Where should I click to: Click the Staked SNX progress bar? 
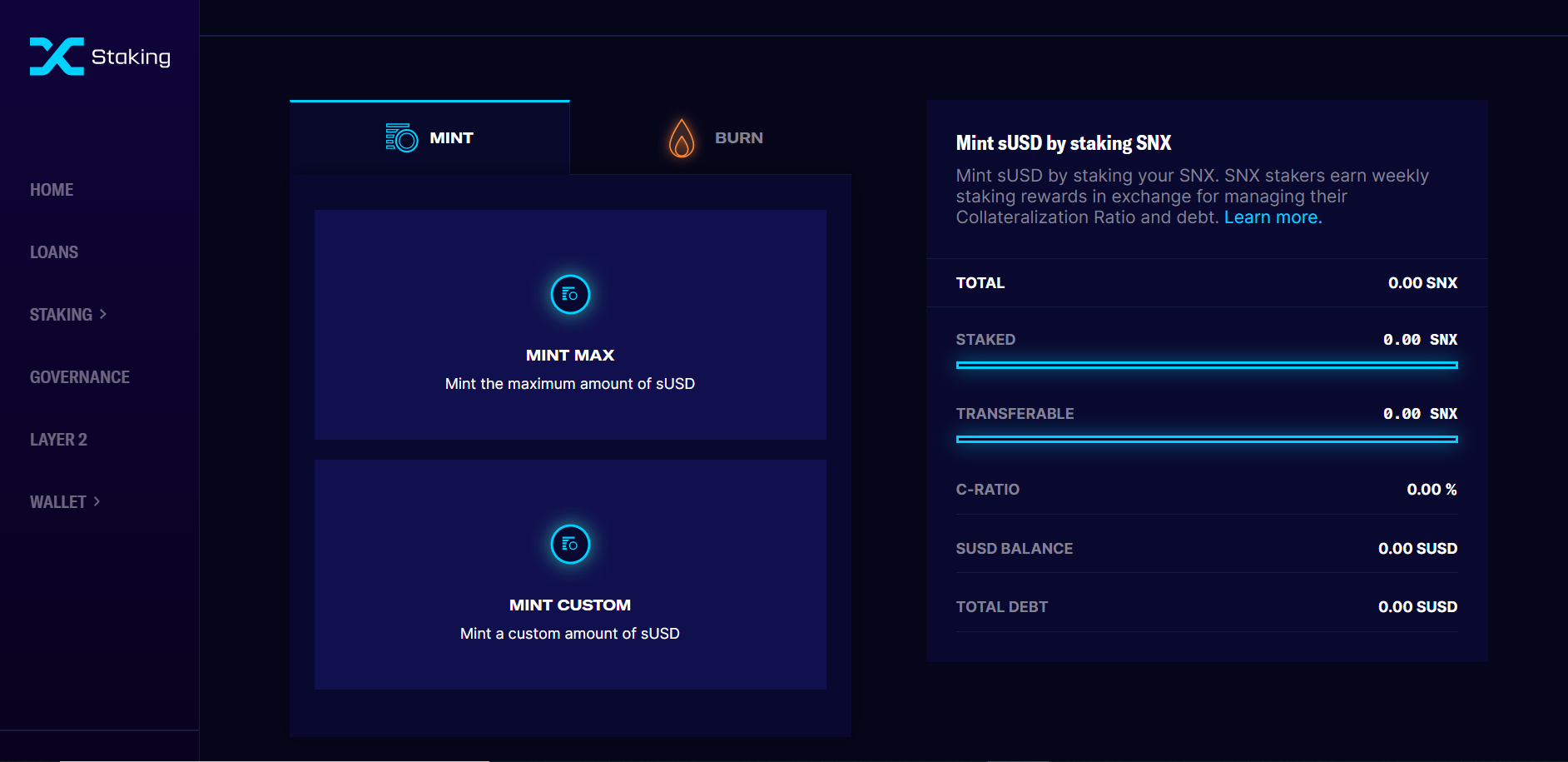pos(1207,365)
